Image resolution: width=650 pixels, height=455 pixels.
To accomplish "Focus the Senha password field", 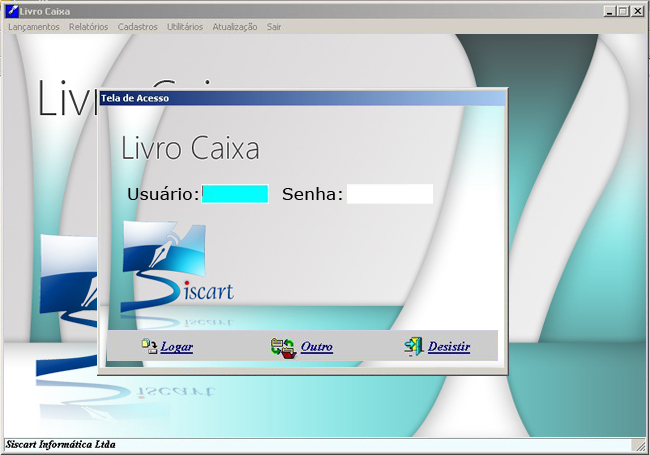I will pos(390,194).
